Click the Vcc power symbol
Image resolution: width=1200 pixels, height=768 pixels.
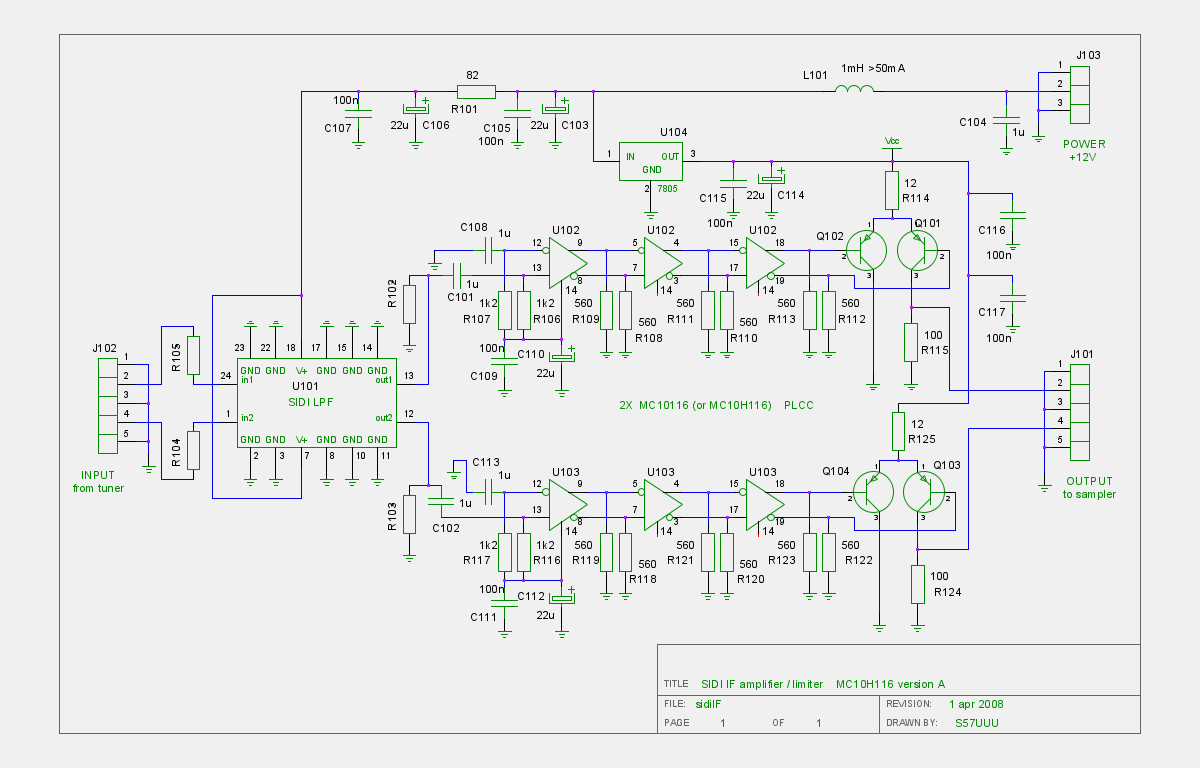point(893,143)
